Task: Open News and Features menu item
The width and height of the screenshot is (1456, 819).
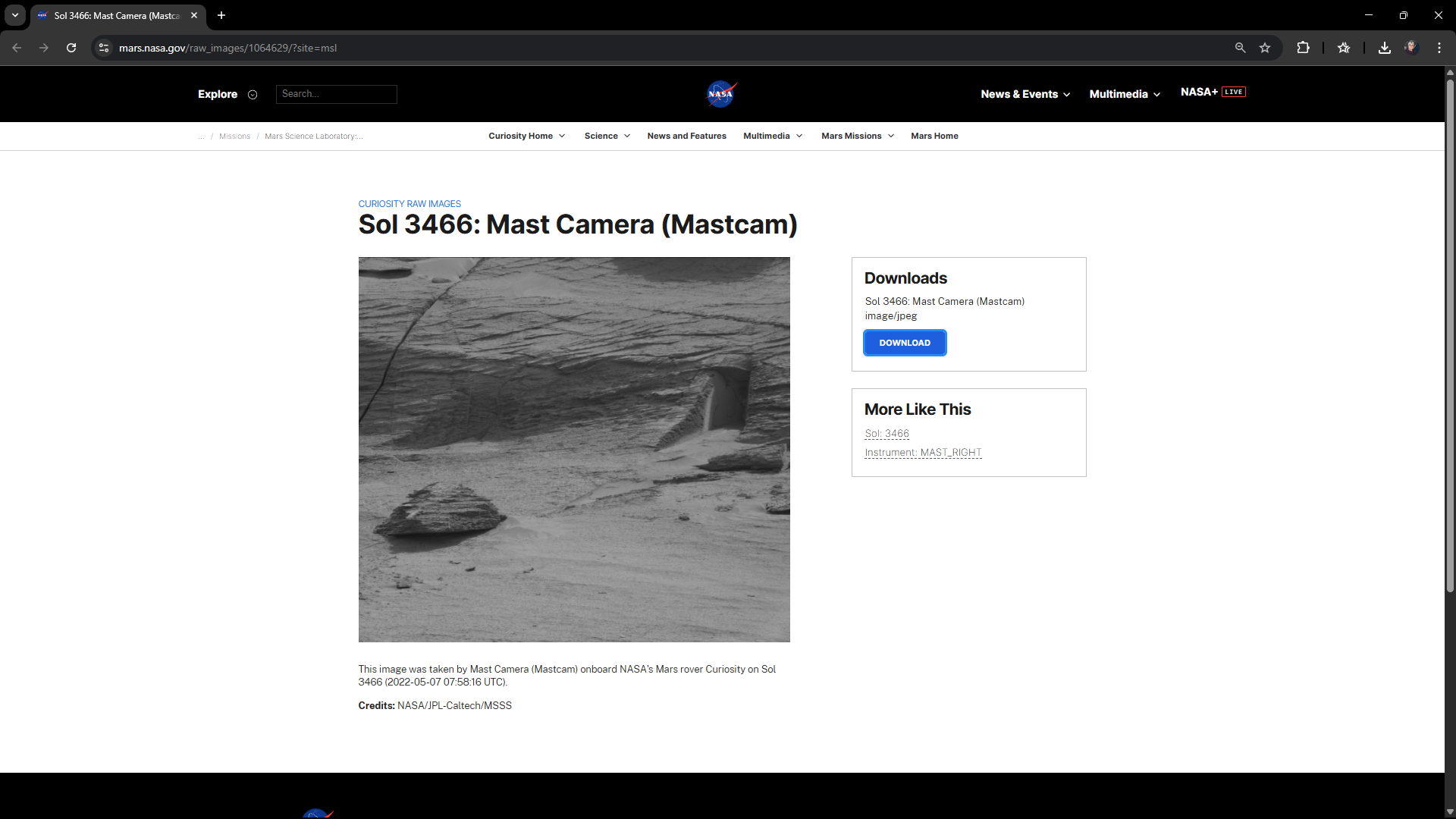Action: click(686, 136)
